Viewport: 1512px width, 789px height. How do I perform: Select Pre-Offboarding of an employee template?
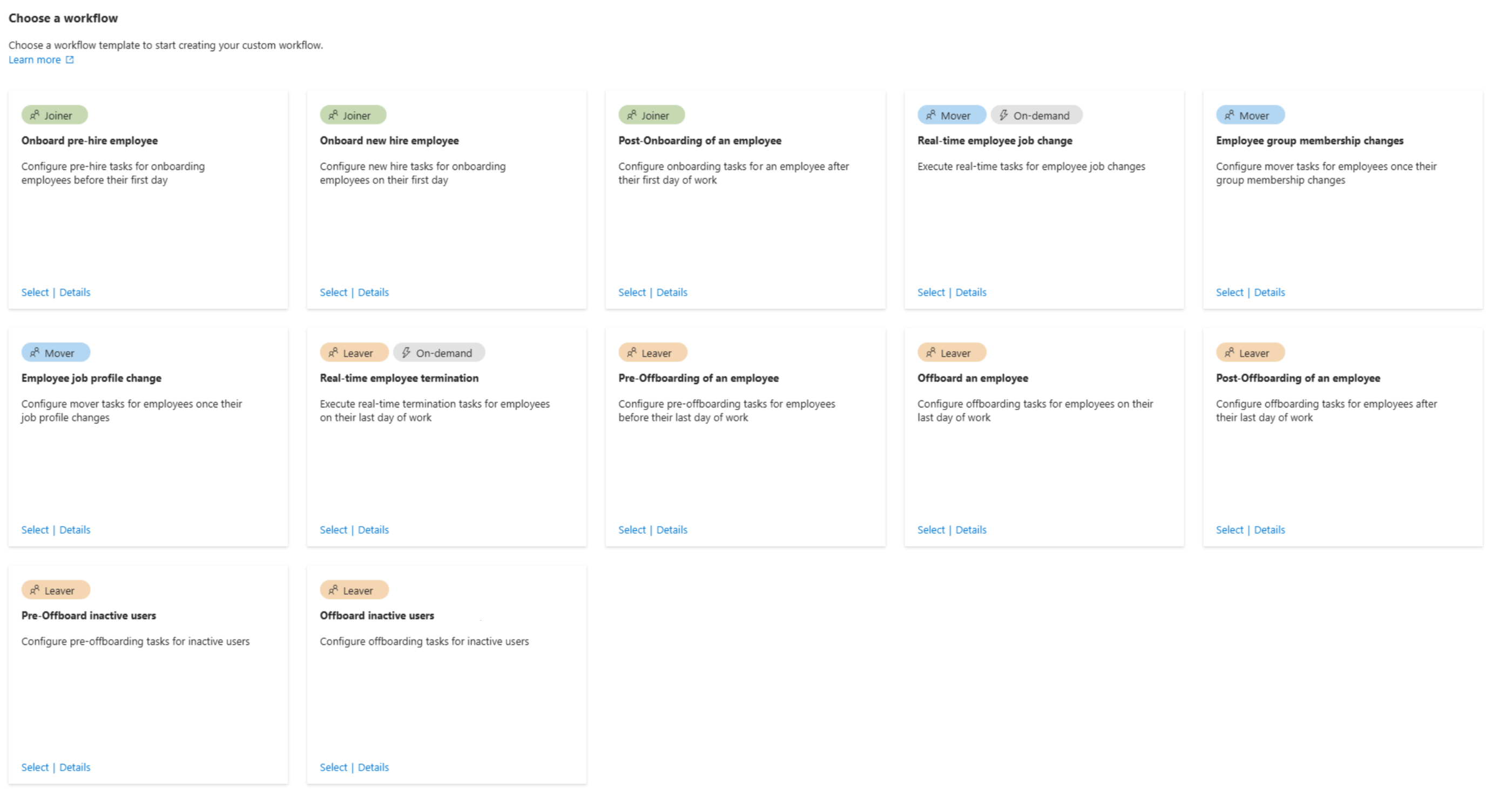[x=632, y=530]
